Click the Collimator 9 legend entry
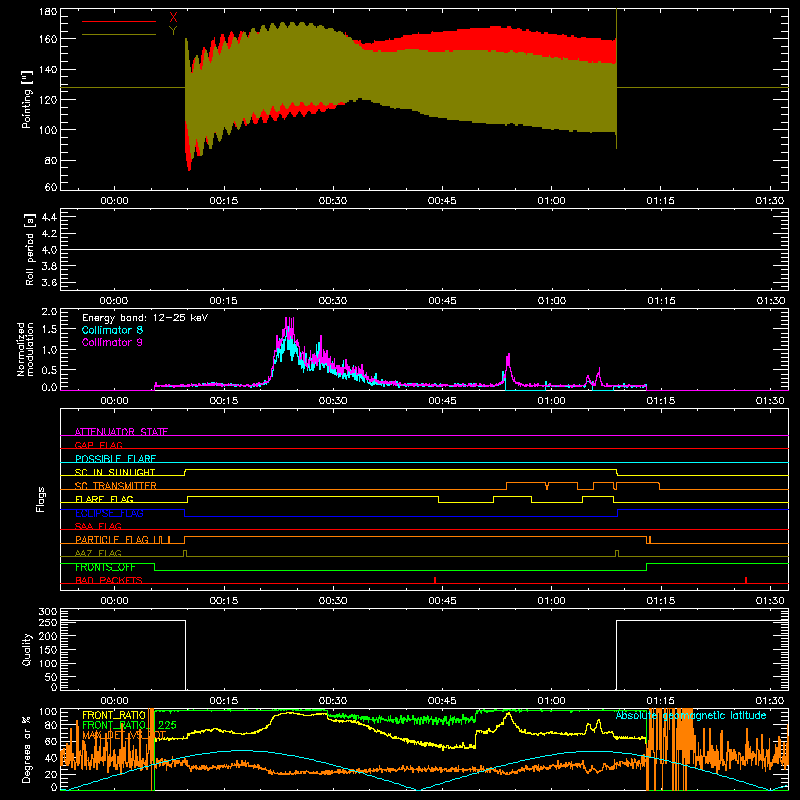 112,342
